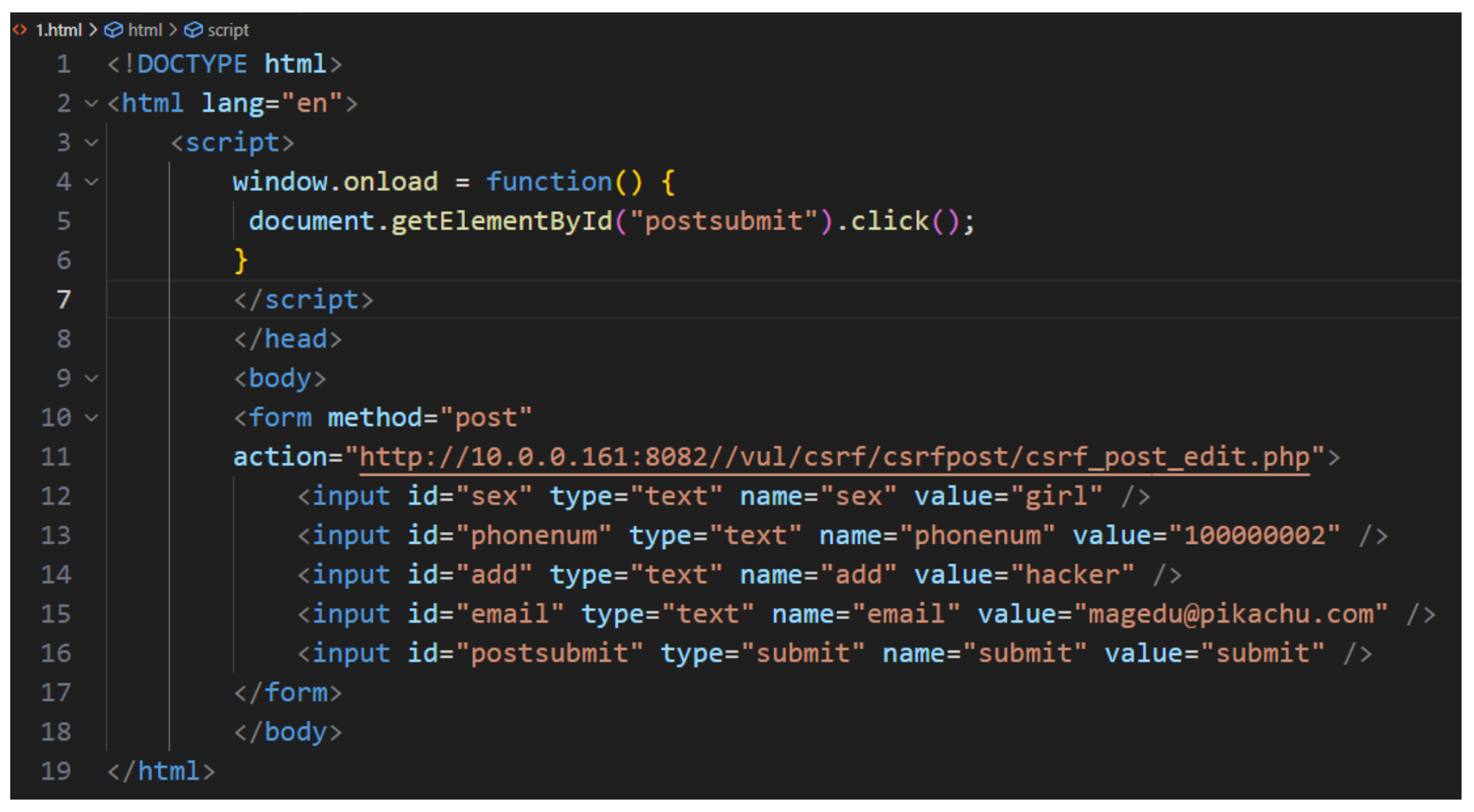This screenshot has width=1474, height=812.
Task: Open the html breadcrumb segment
Action: coord(145,30)
